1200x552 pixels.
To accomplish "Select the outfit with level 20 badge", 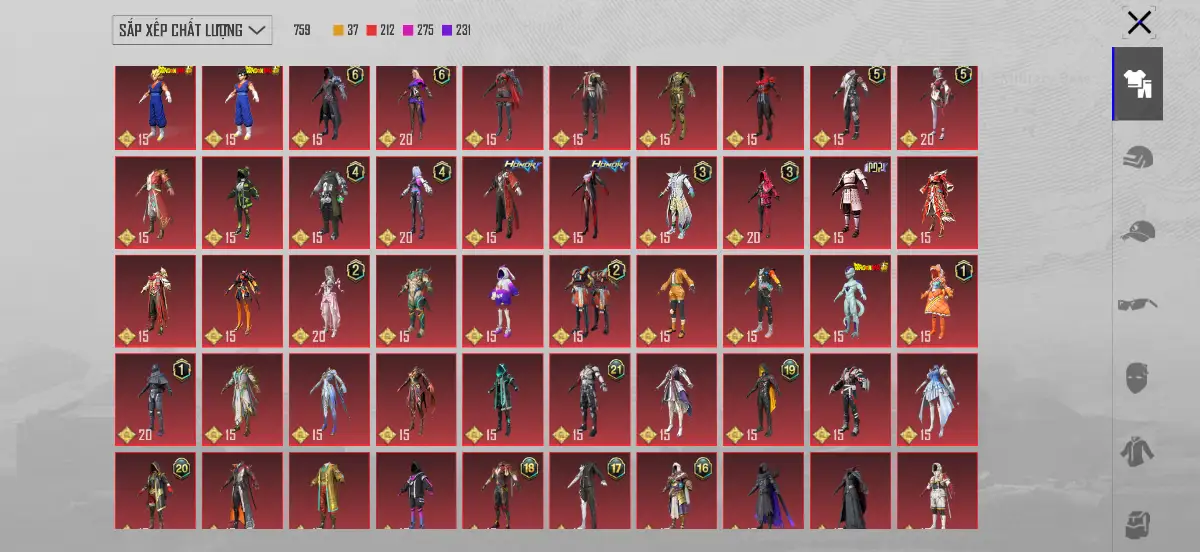I will tap(156, 490).
